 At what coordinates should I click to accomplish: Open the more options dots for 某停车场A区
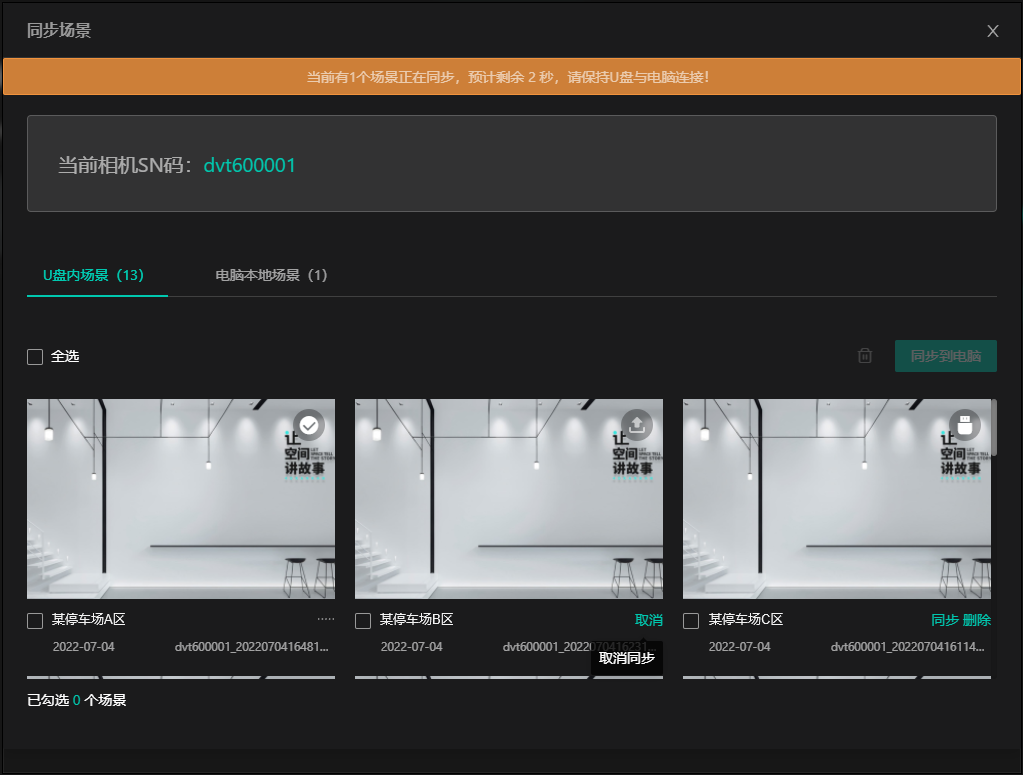coord(325,620)
